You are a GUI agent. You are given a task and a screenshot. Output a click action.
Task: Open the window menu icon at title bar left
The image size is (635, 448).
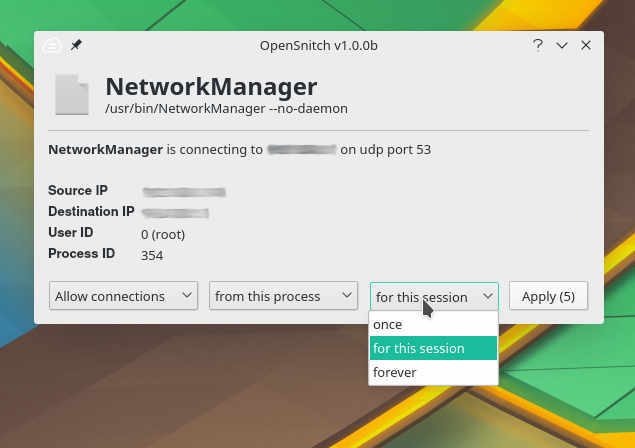(x=52, y=46)
